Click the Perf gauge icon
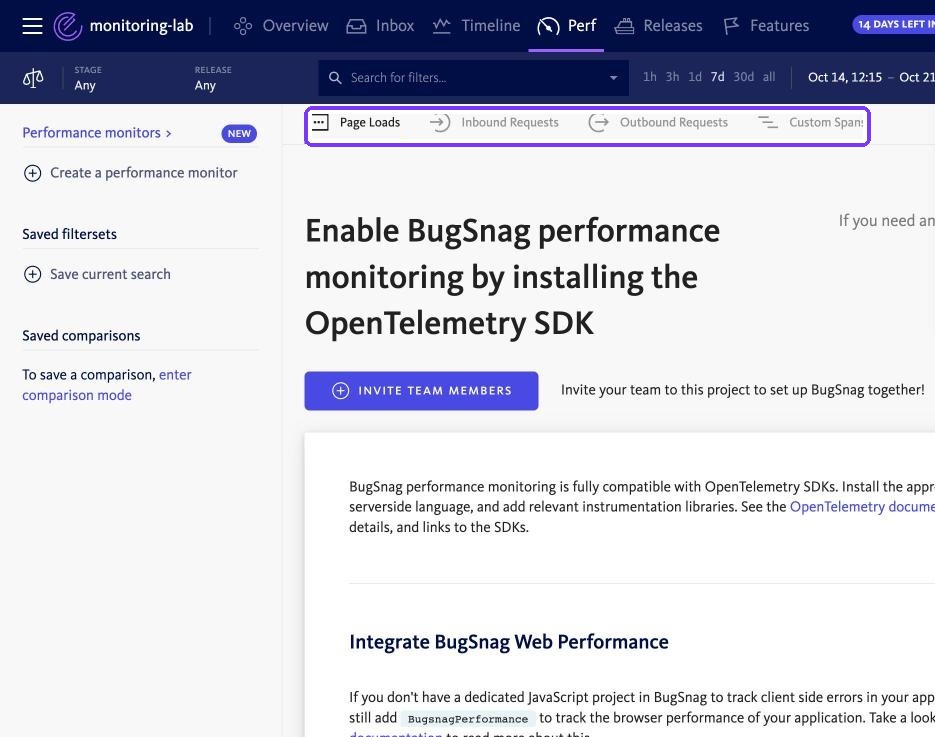 point(548,26)
